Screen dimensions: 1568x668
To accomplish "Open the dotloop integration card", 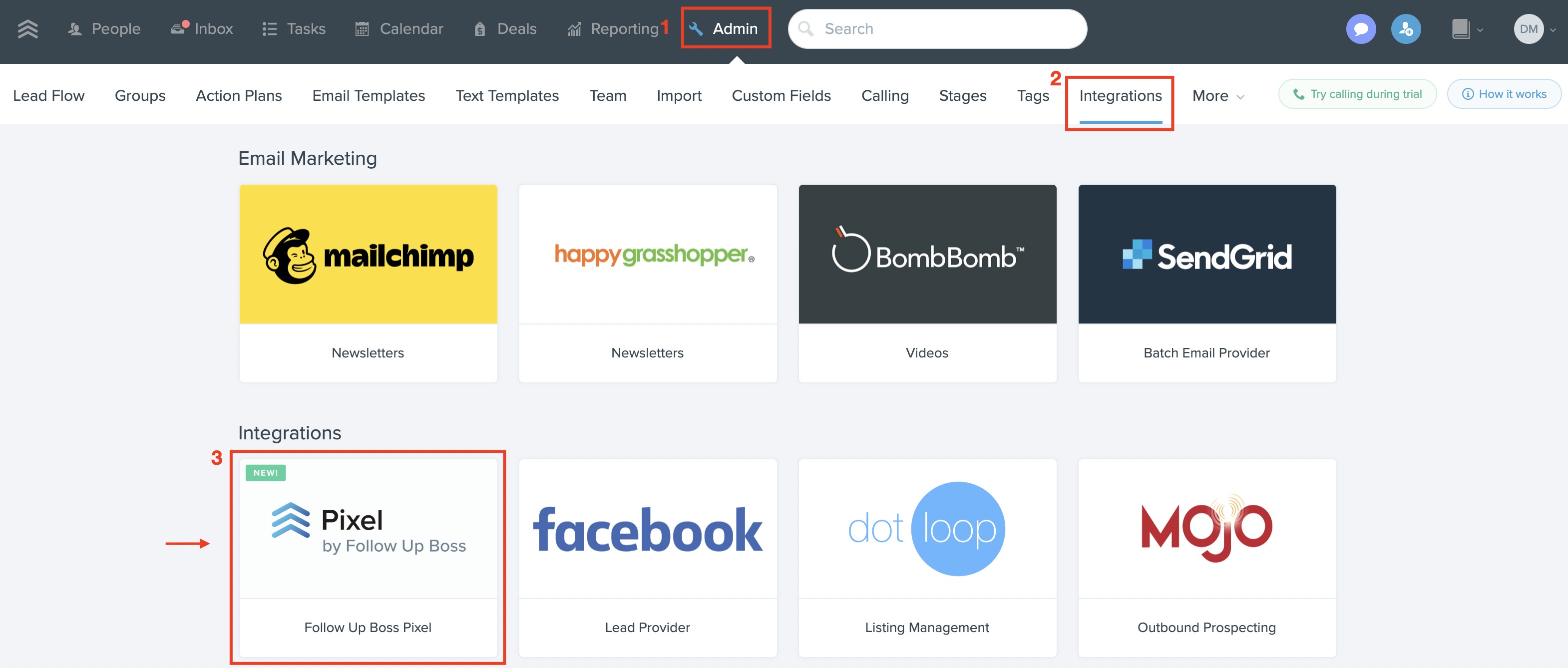I will pos(927,558).
